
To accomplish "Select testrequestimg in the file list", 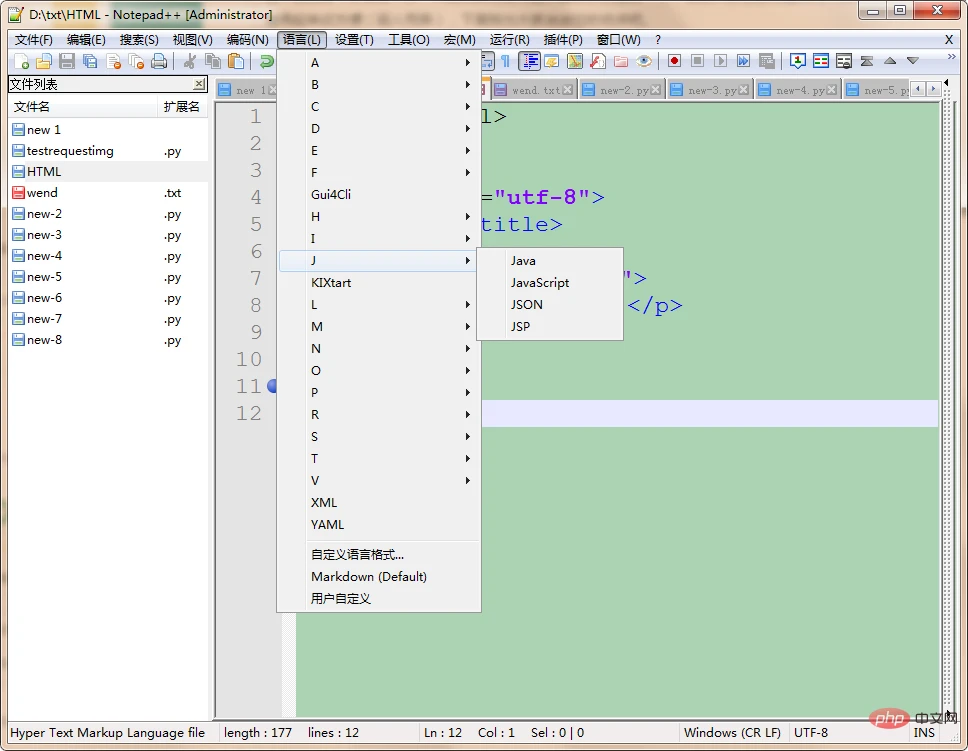I will [x=70, y=151].
